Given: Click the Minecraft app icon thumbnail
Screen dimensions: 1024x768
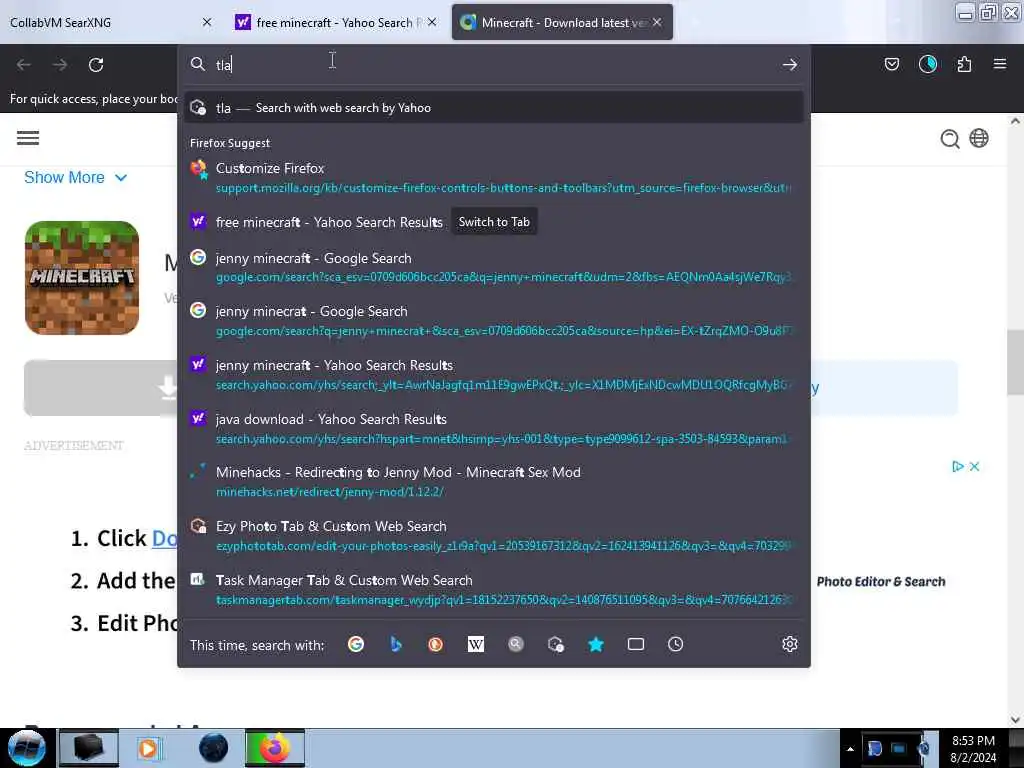Looking at the screenshot, I should (x=82, y=278).
